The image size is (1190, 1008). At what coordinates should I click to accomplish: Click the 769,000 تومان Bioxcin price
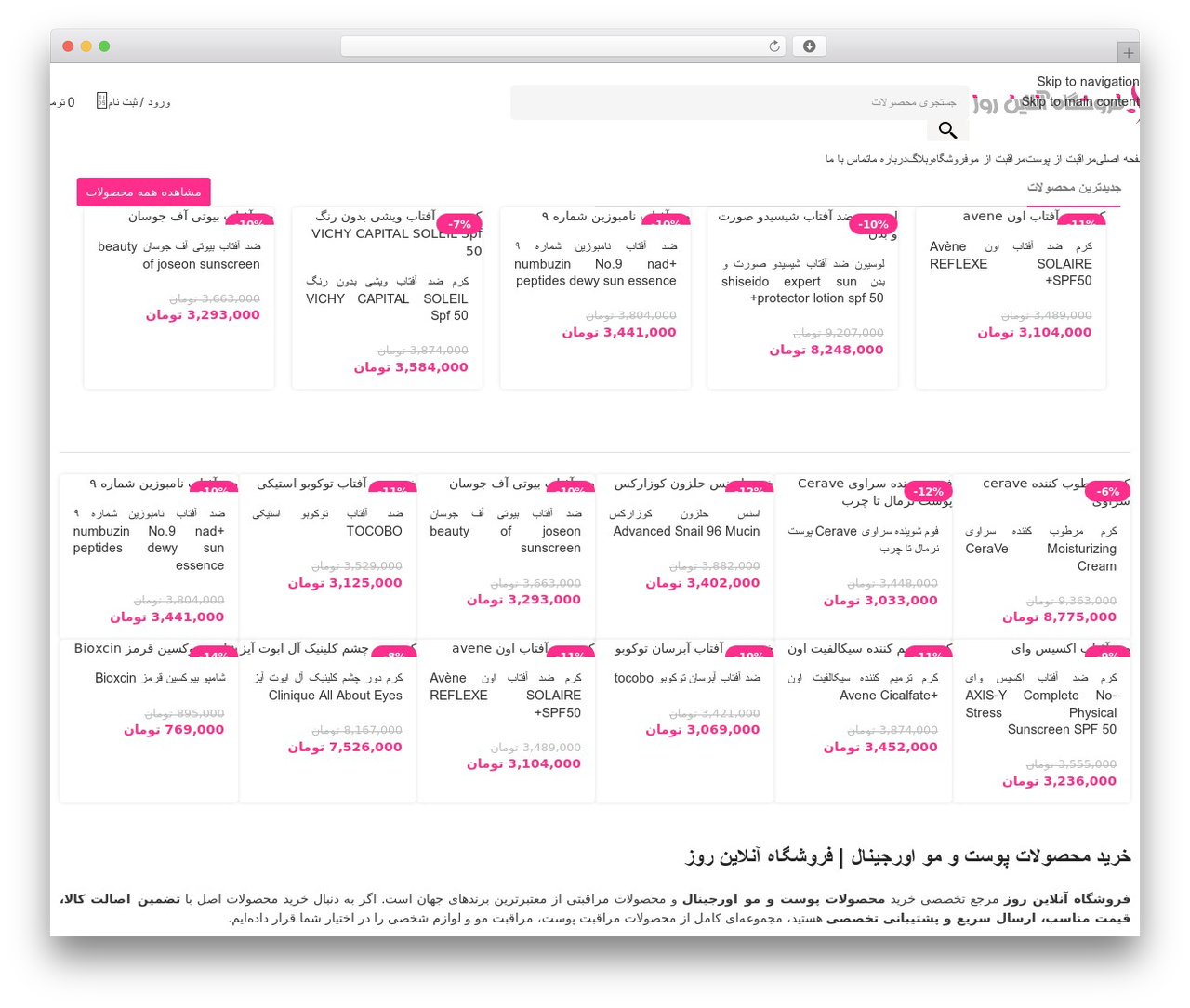point(174,730)
